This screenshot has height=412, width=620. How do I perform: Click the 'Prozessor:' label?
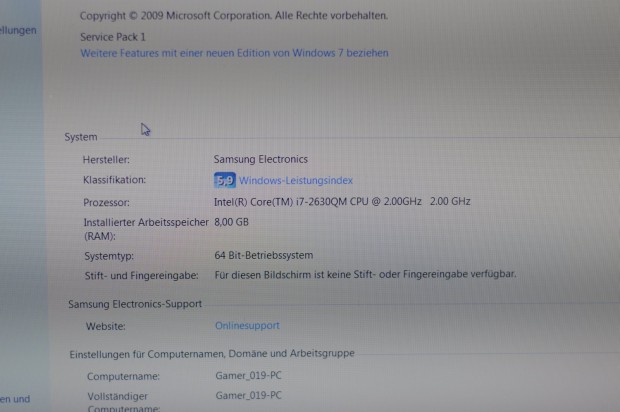pos(106,202)
